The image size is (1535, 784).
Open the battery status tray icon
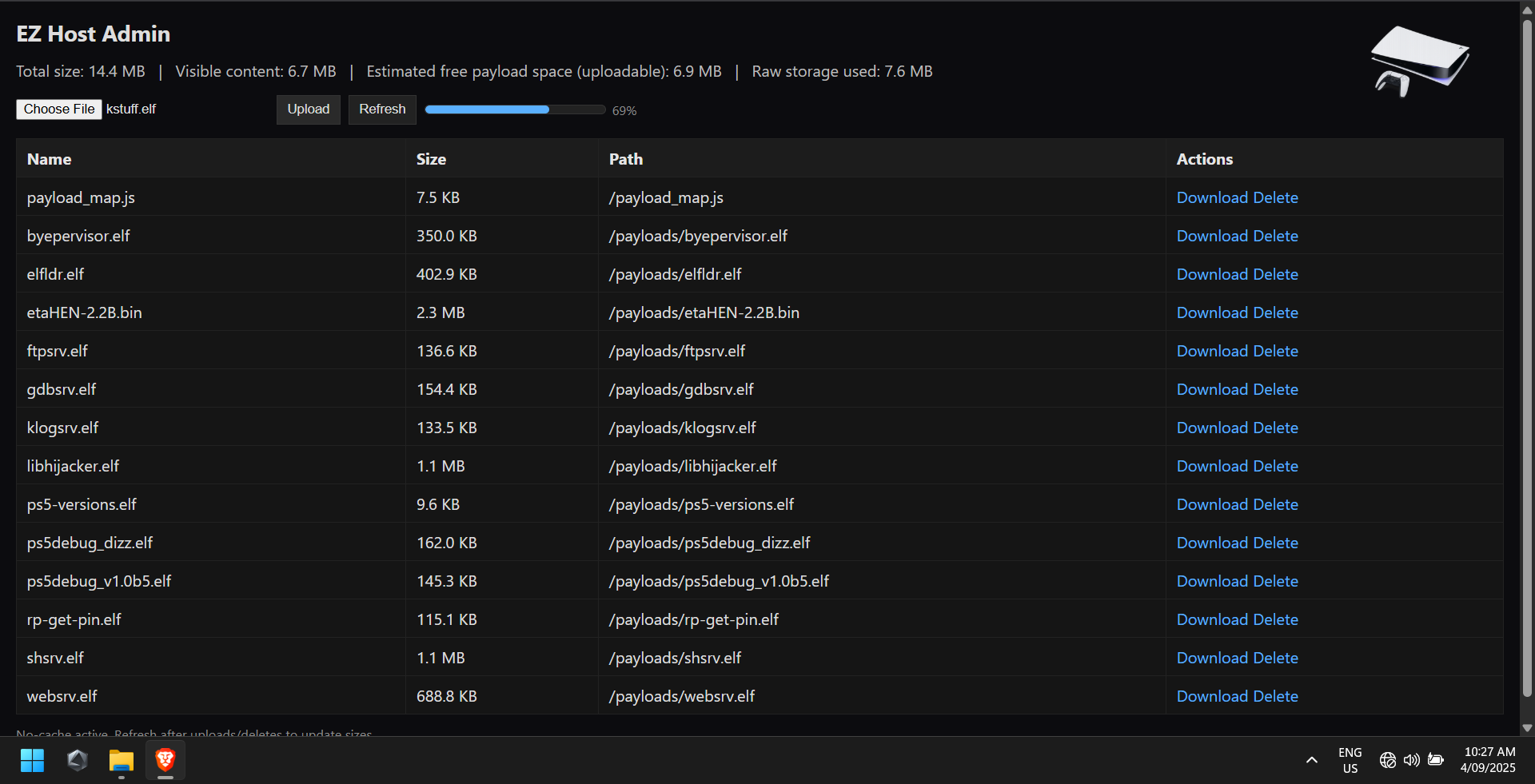click(1436, 760)
